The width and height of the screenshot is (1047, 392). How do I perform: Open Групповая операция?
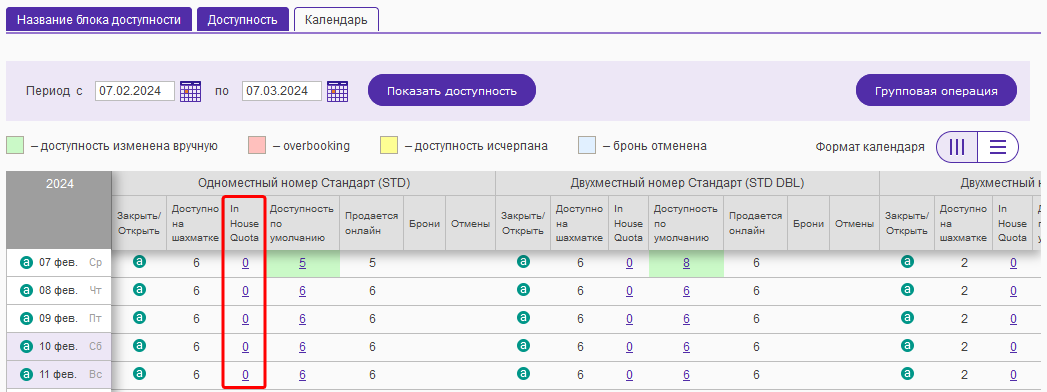pos(936,90)
